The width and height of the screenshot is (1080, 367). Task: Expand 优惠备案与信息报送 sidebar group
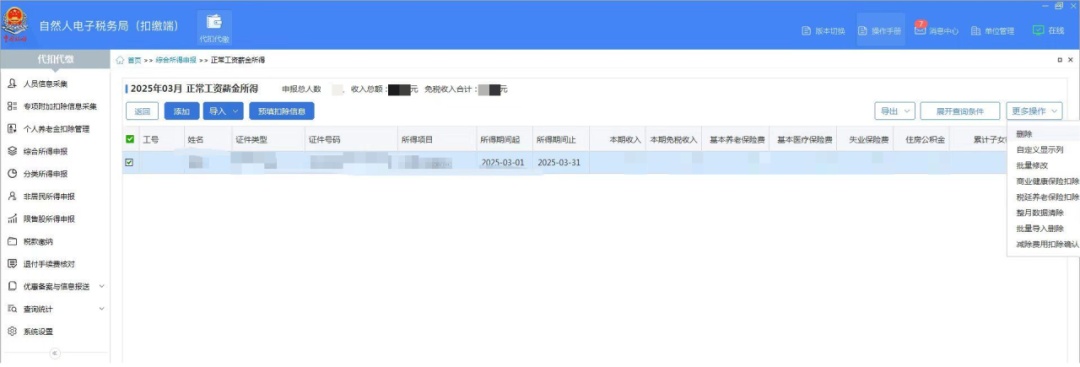point(55,286)
